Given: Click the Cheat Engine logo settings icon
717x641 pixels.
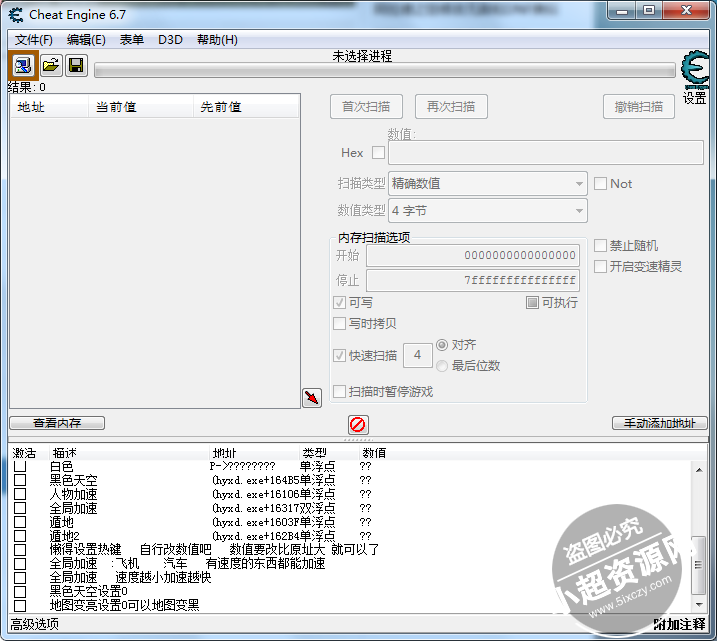Looking at the screenshot, I should (695, 69).
